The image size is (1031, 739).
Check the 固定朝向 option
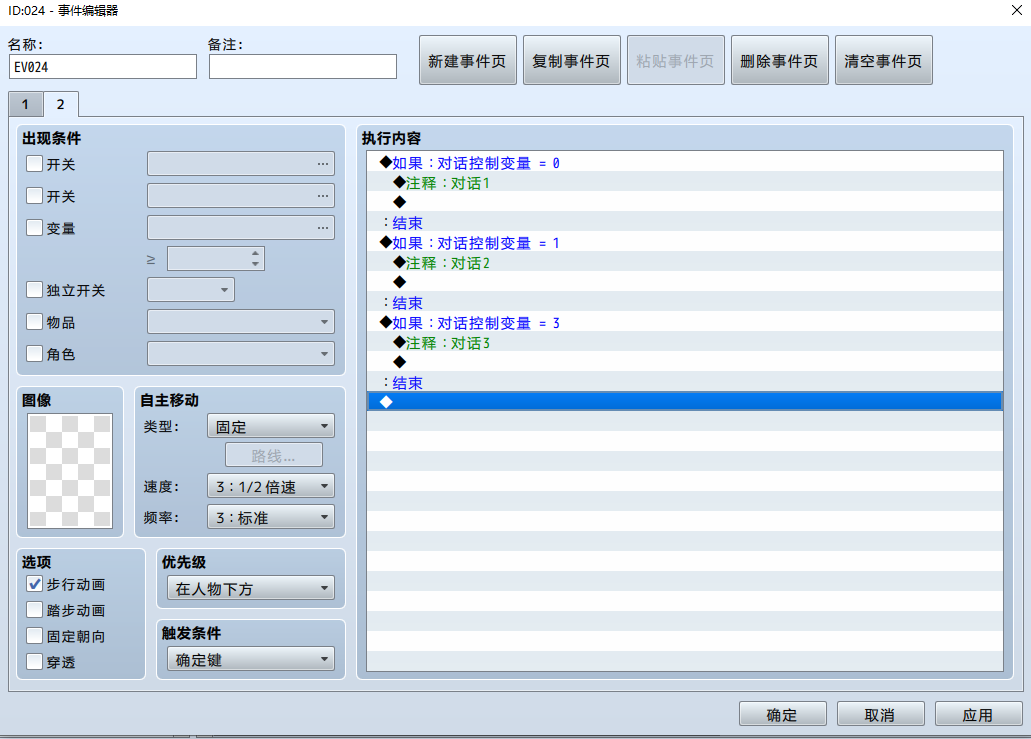click(34, 636)
